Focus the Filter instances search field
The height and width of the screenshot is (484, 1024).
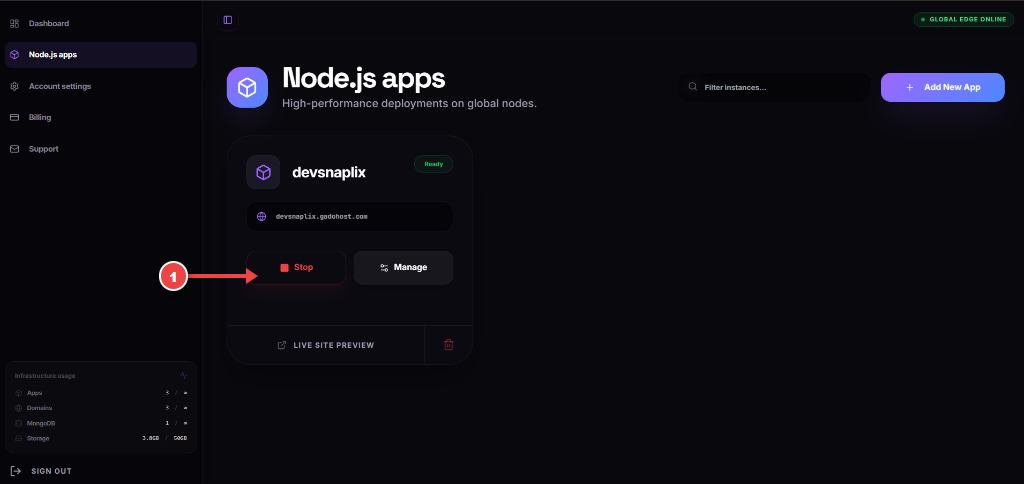(775, 87)
